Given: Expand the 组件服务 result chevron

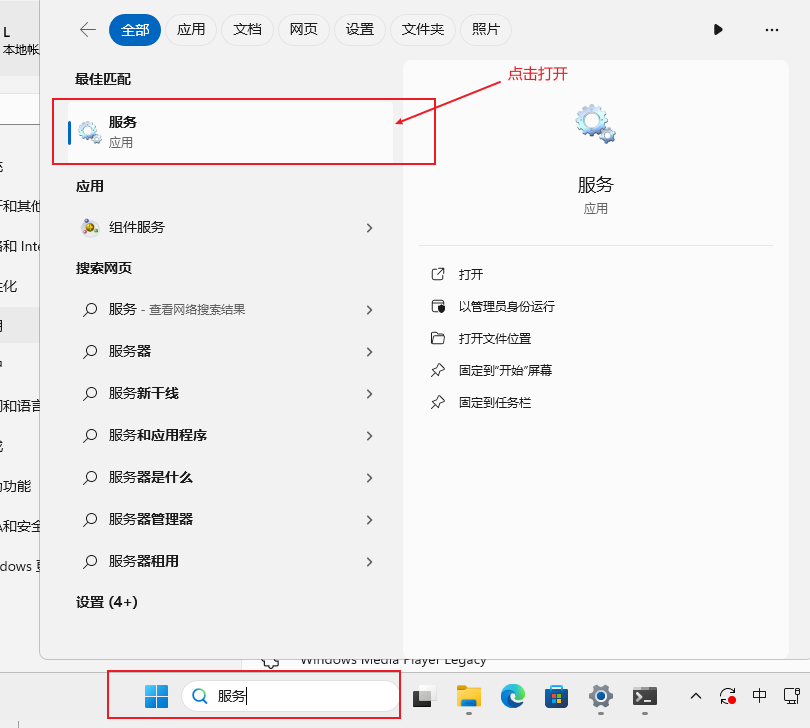Looking at the screenshot, I should coord(369,228).
